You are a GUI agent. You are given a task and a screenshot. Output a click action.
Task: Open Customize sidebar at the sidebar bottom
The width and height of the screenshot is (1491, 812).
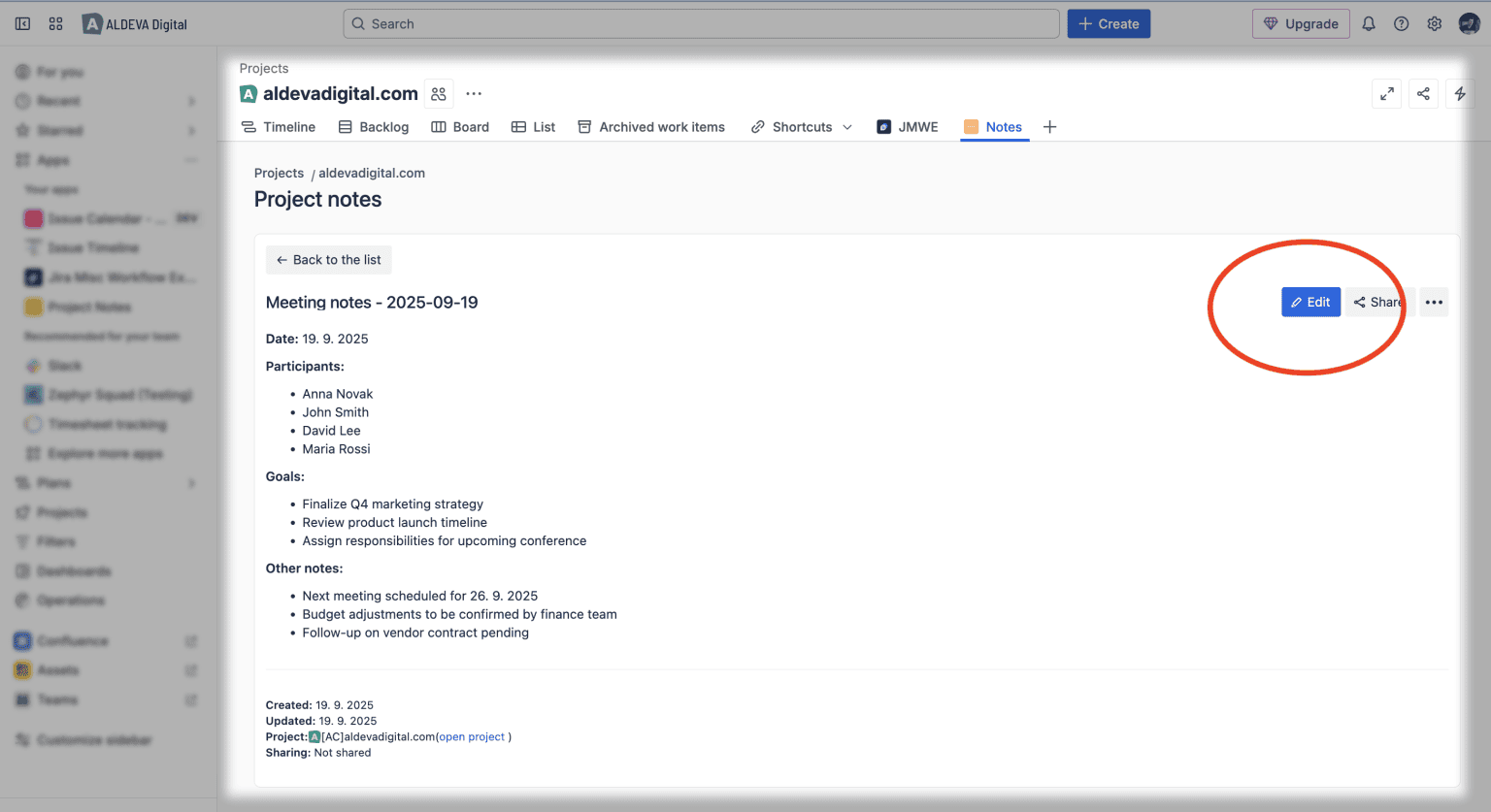[x=85, y=740]
